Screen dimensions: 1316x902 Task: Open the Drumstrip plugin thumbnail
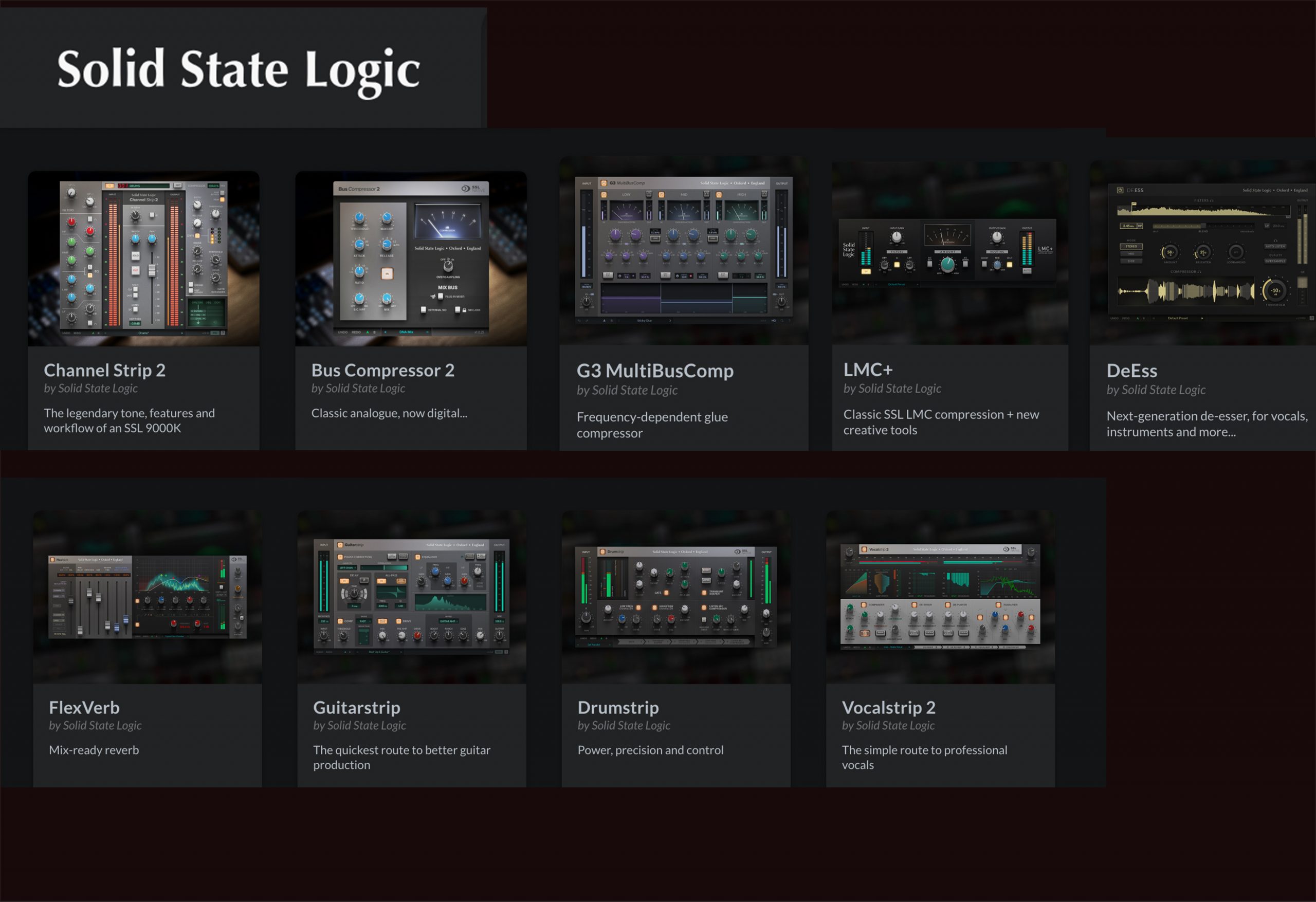tap(675, 597)
